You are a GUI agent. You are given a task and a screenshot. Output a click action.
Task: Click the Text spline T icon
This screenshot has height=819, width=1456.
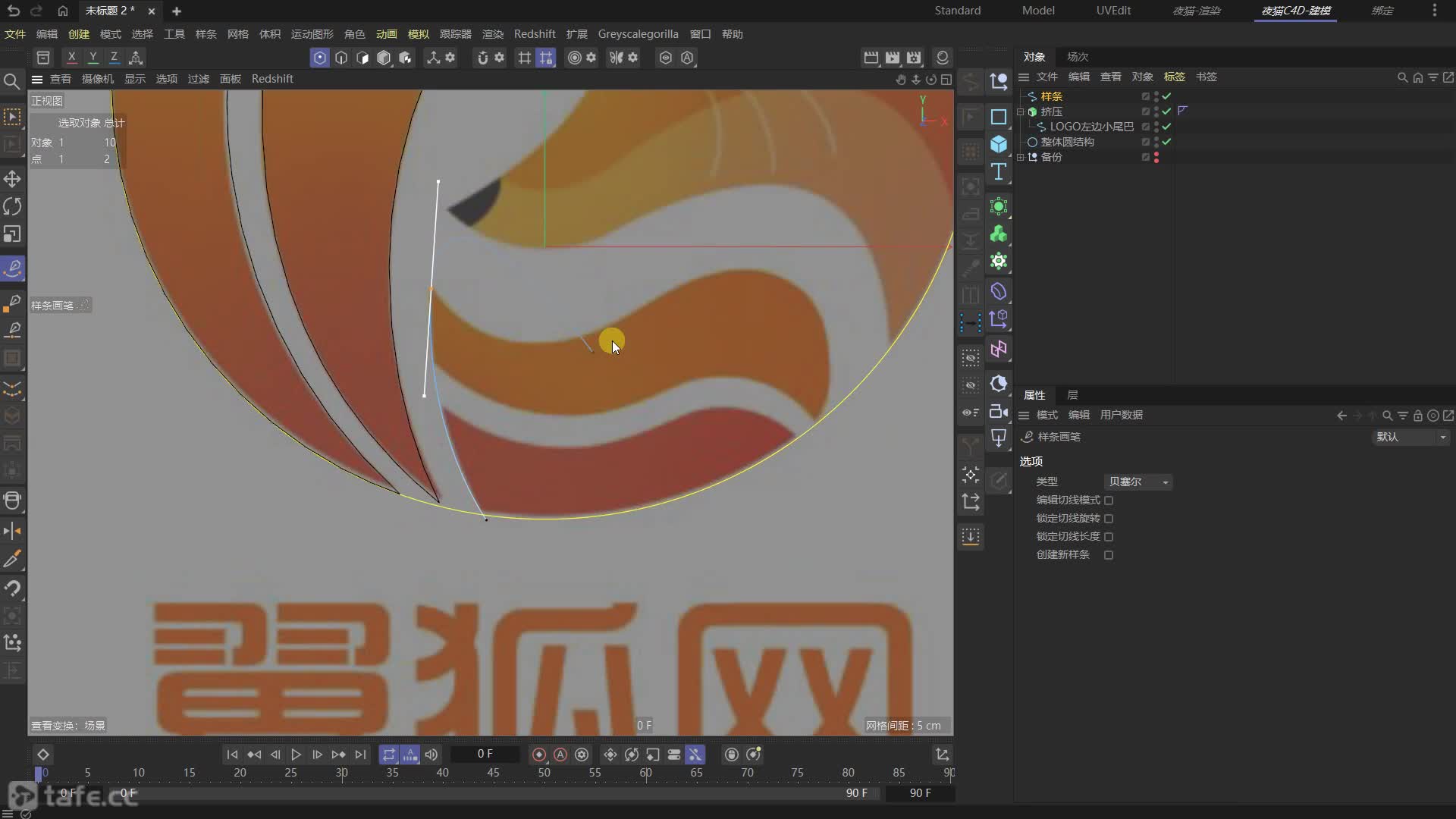(999, 171)
